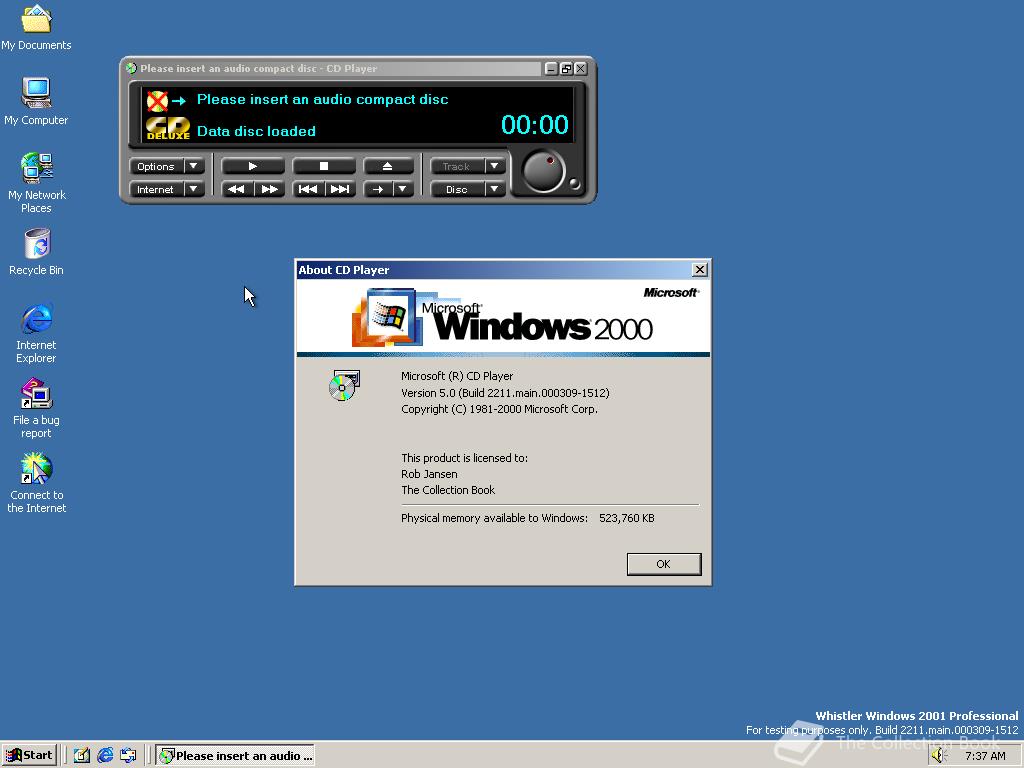Fast forward the current track
The width and height of the screenshot is (1024, 768).
point(269,189)
